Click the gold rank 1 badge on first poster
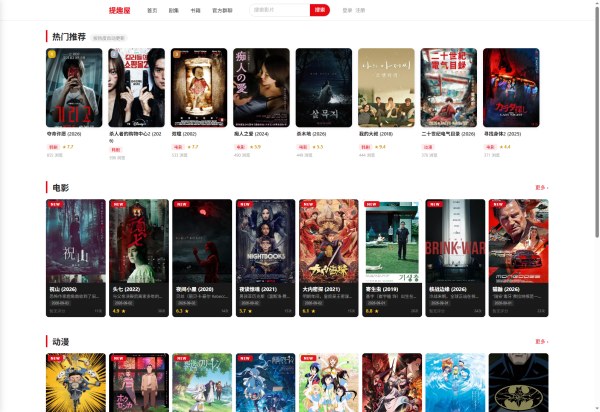Screen dimensions: 600x412 coord(52,54)
